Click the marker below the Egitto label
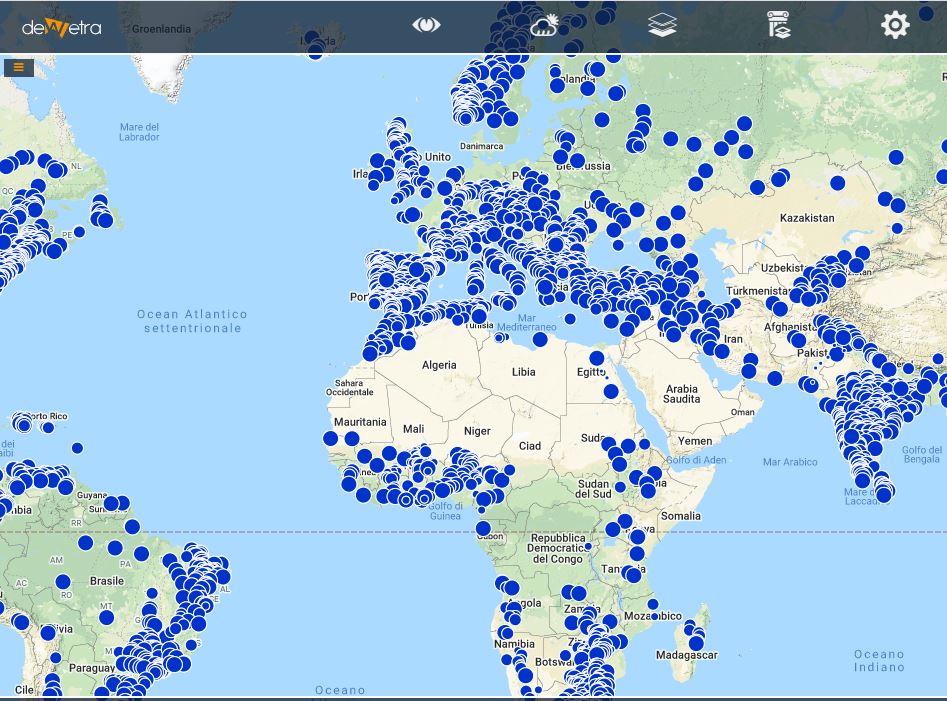The width and height of the screenshot is (947, 701). pos(611,391)
